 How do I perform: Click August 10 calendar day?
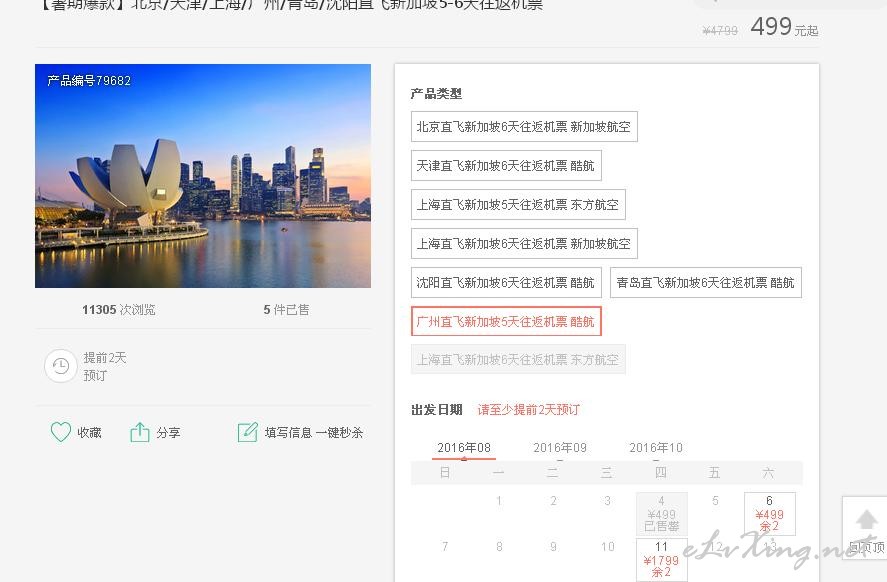point(608,547)
